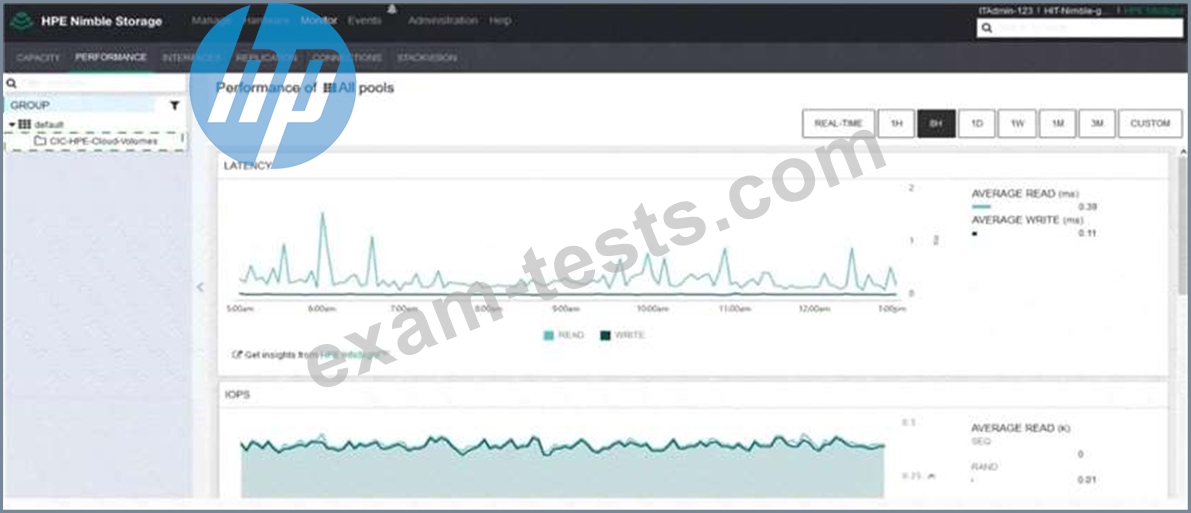Image resolution: width=1191 pixels, height=513 pixels.
Task: Open the Help menu
Action: click(500, 21)
